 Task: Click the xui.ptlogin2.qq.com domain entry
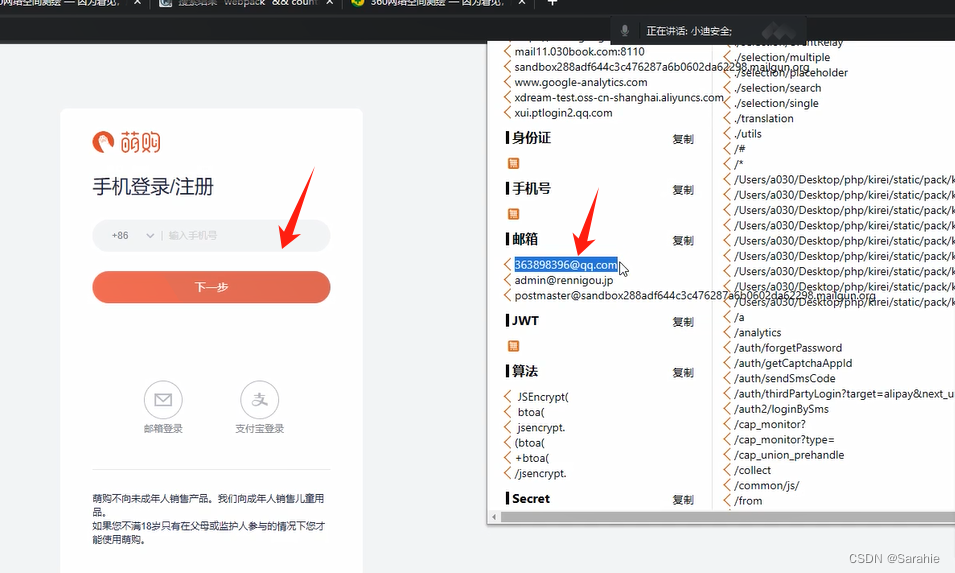563,113
